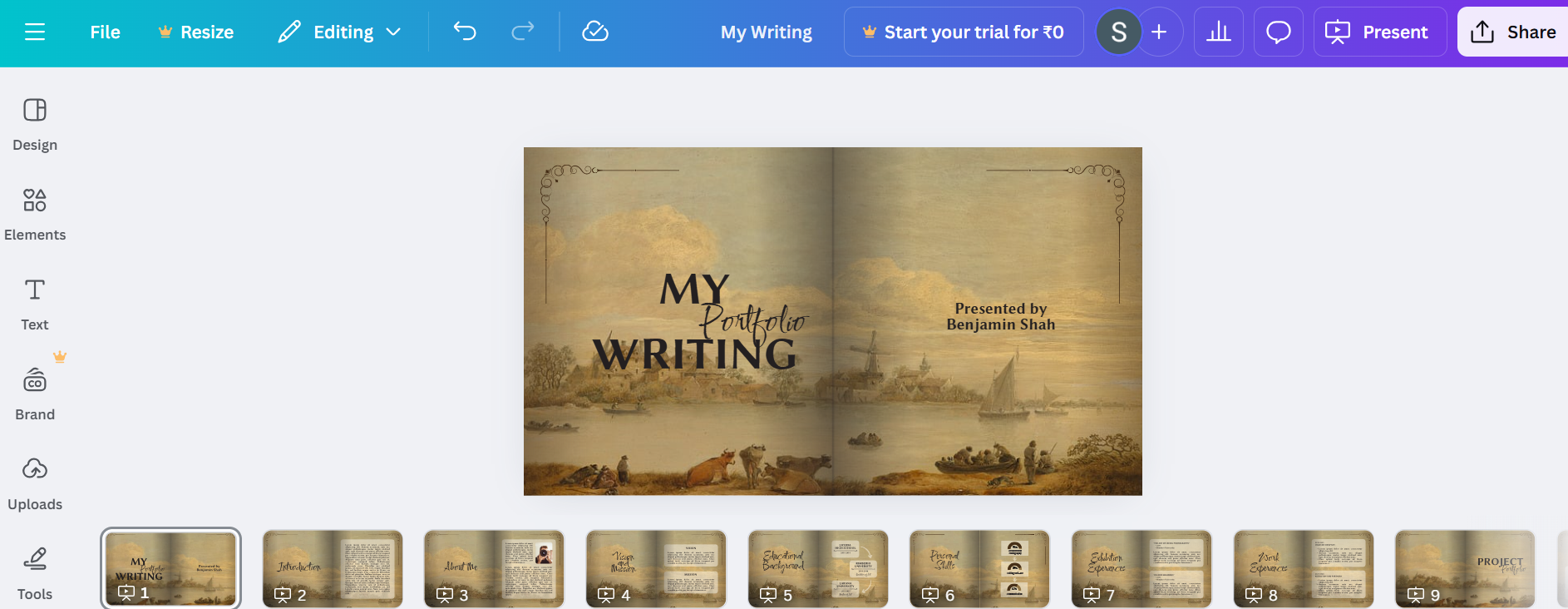1568x609 pixels.
Task: Add collaborators with plus icon
Action: click(x=1160, y=32)
